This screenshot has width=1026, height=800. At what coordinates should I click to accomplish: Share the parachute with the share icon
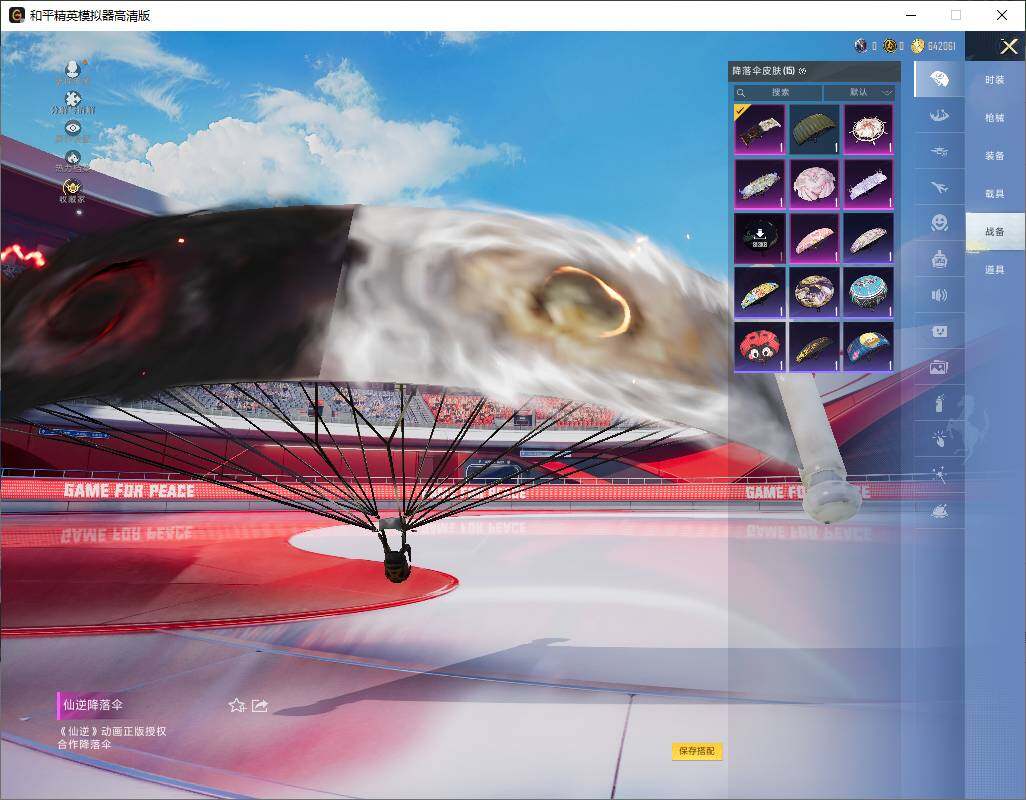tap(260, 705)
